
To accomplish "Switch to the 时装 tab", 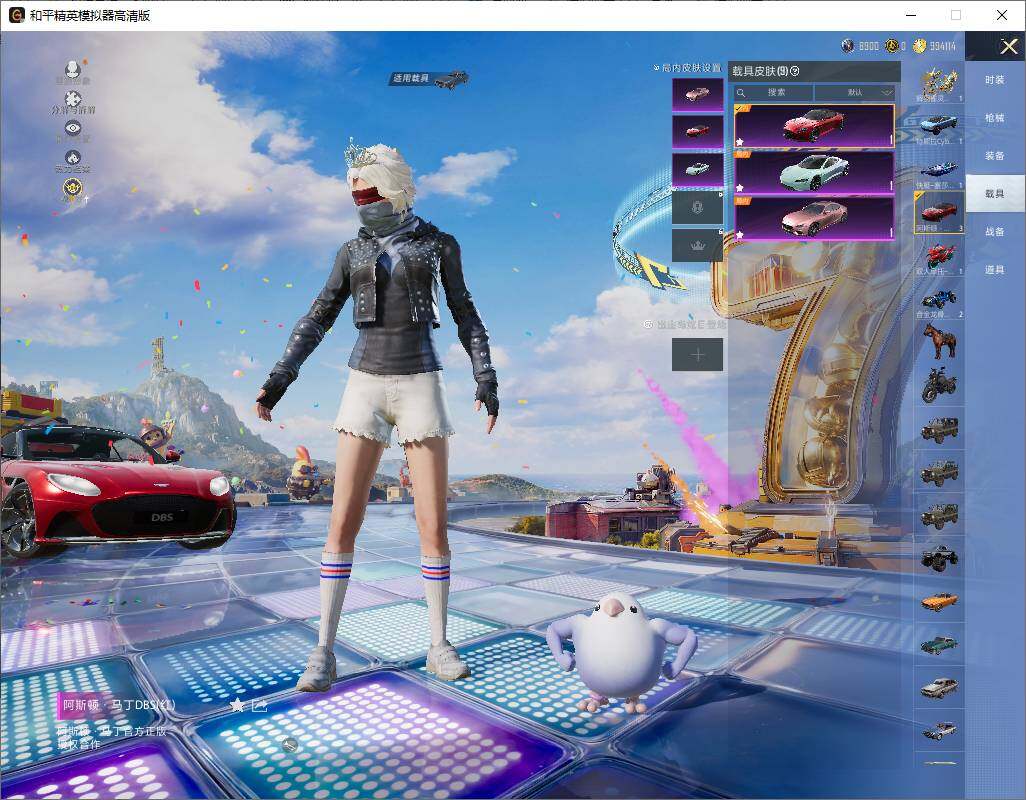I will 995,80.
